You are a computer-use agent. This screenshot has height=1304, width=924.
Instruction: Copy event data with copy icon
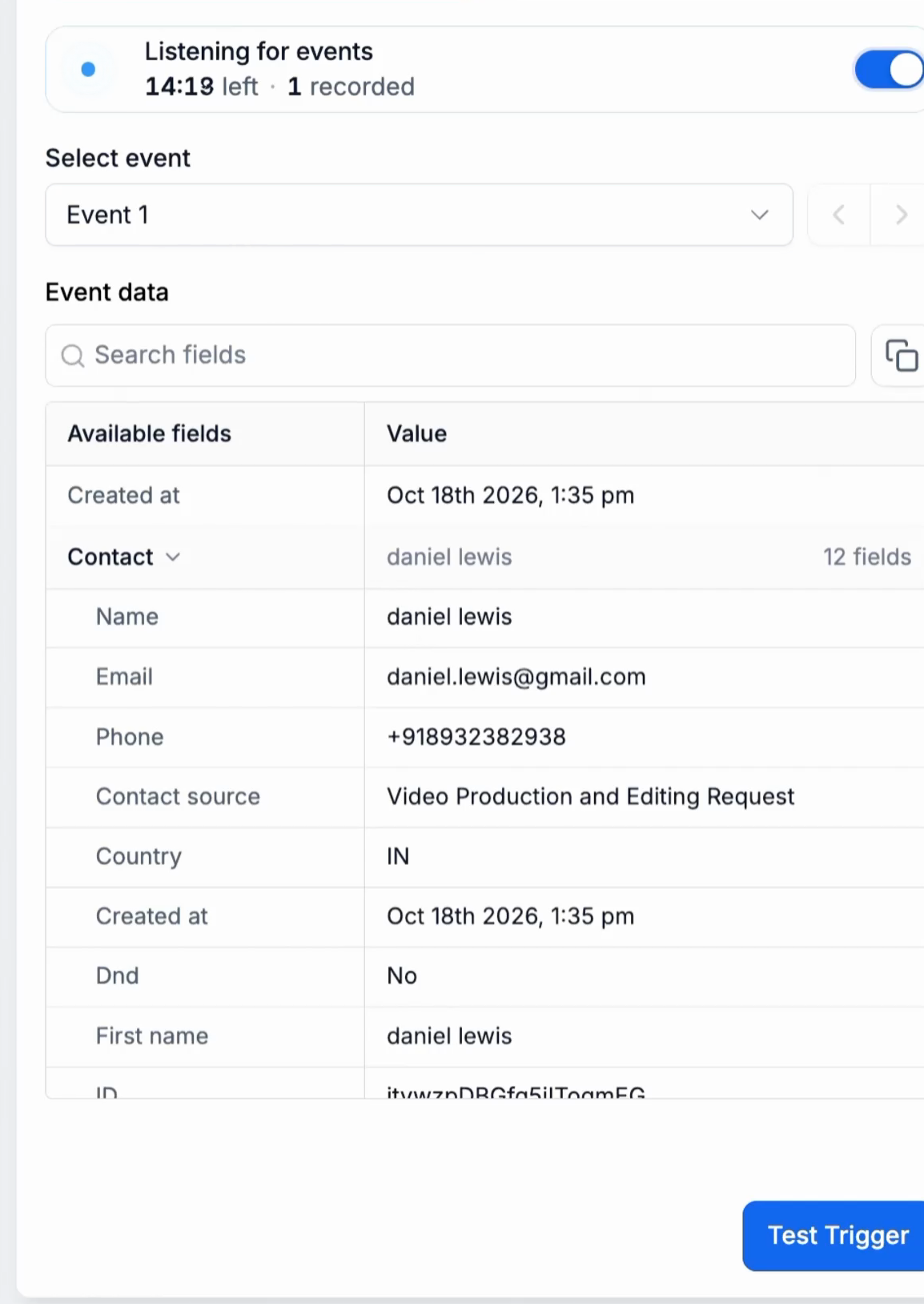point(901,356)
